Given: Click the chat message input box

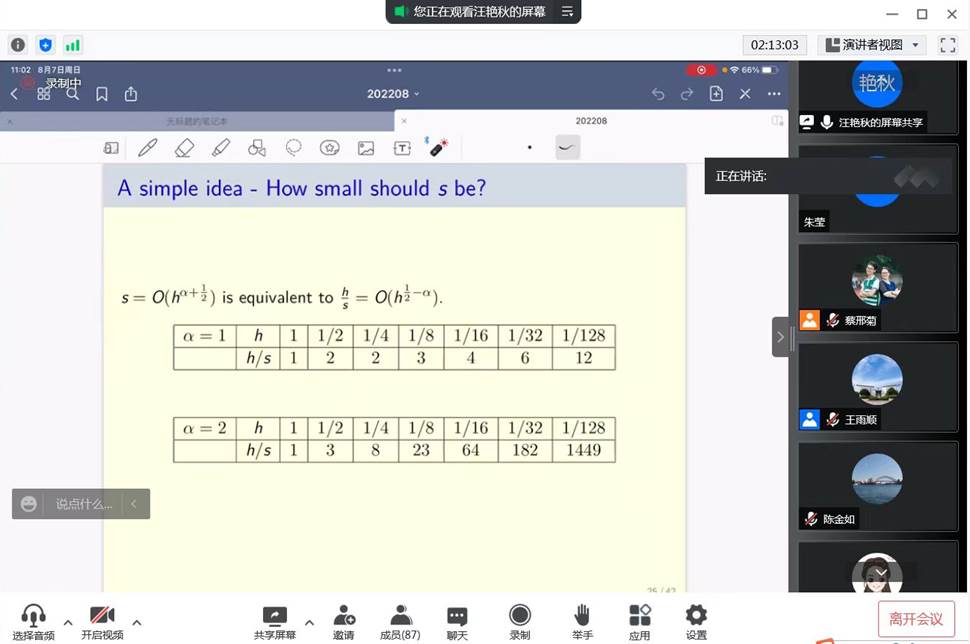Looking at the screenshot, I should pos(83,504).
